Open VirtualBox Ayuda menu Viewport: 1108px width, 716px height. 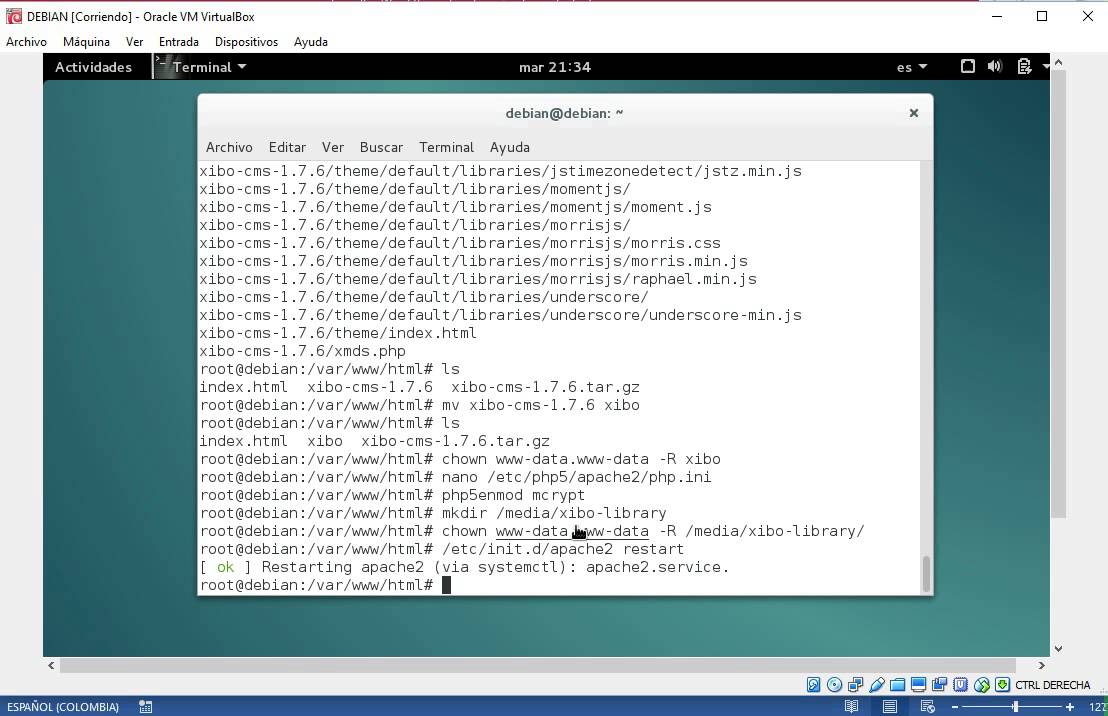point(311,42)
